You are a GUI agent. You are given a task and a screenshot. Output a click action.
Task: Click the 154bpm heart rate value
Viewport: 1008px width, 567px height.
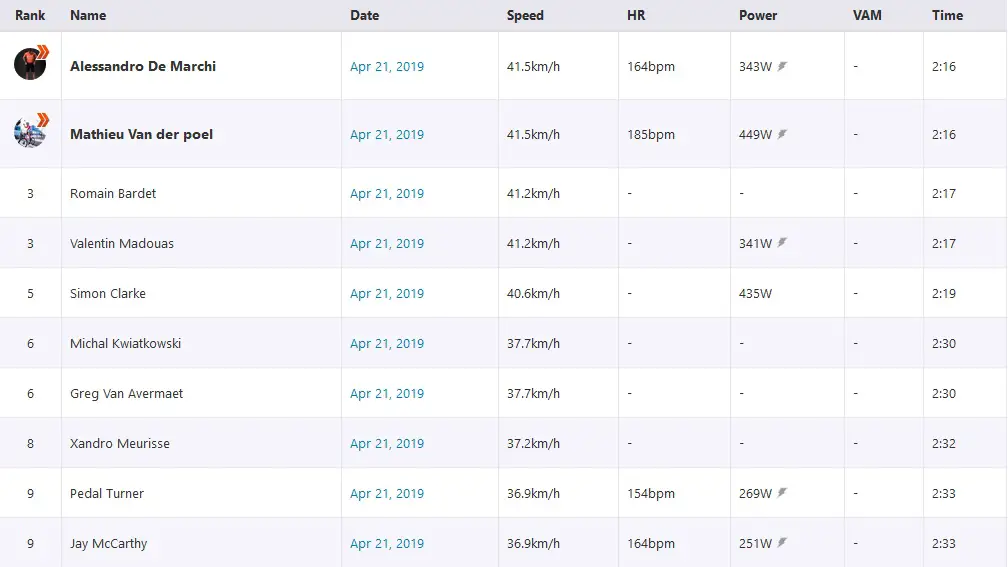pyautogui.click(x=651, y=494)
